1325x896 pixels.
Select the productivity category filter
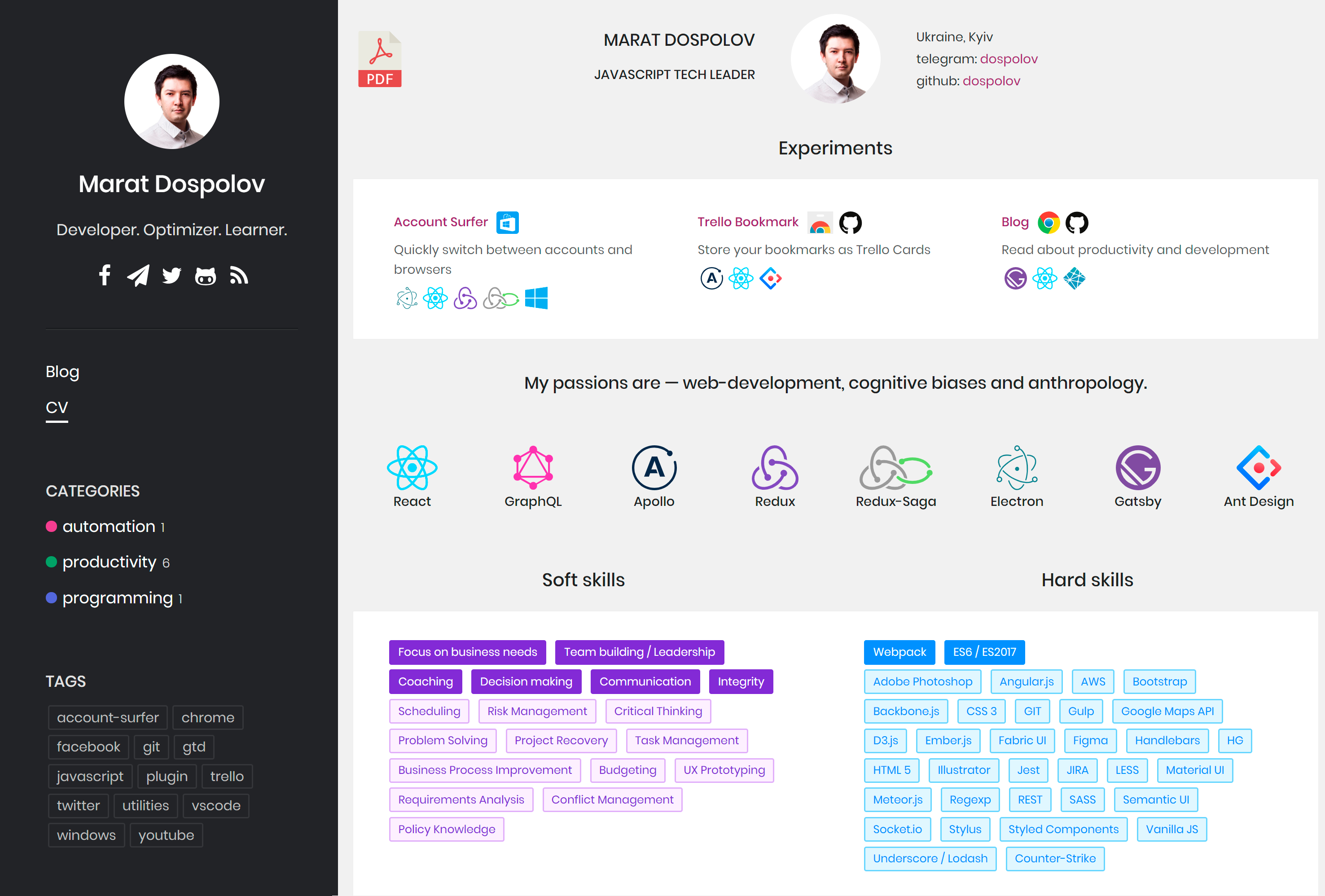tap(108, 561)
